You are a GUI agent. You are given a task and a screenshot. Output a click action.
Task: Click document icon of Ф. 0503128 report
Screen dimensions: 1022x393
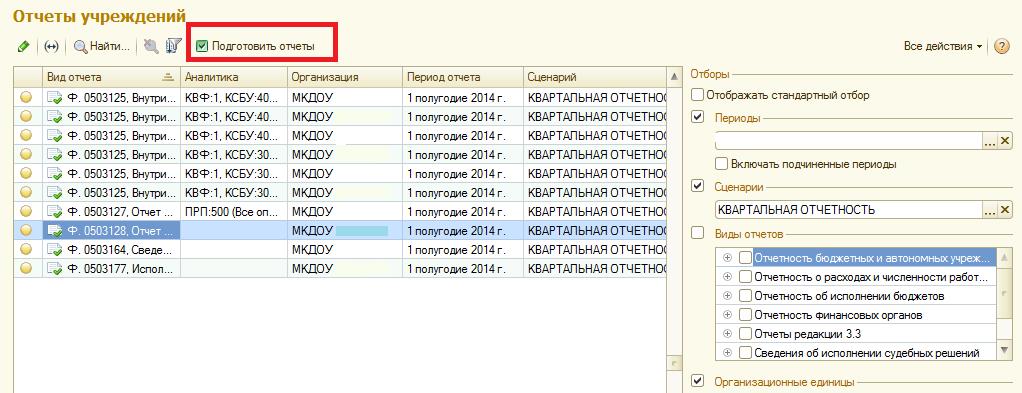pos(55,231)
